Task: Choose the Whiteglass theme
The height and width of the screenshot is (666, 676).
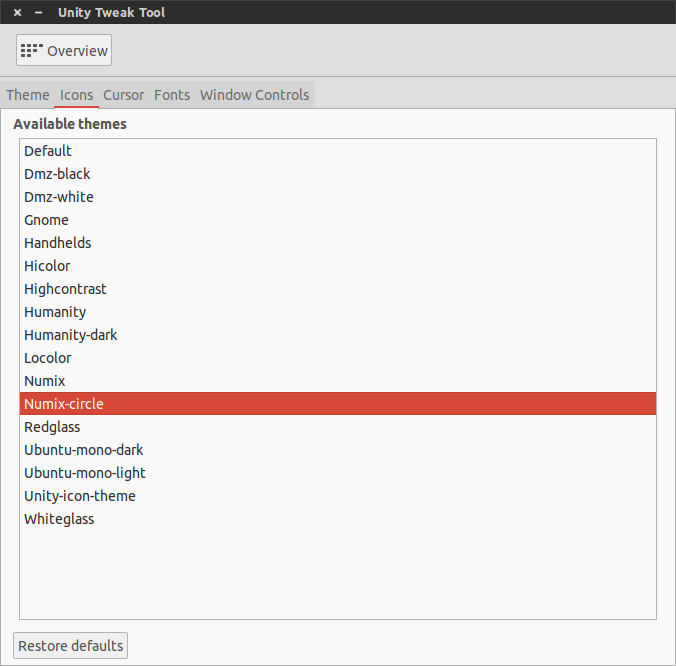Action: click(x=338, y=519)
